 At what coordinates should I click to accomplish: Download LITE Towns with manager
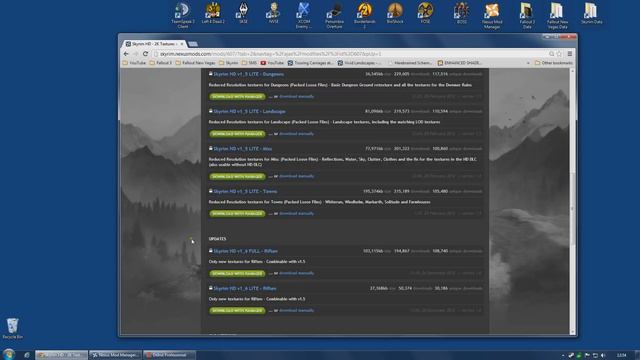[x=237, y=213]
